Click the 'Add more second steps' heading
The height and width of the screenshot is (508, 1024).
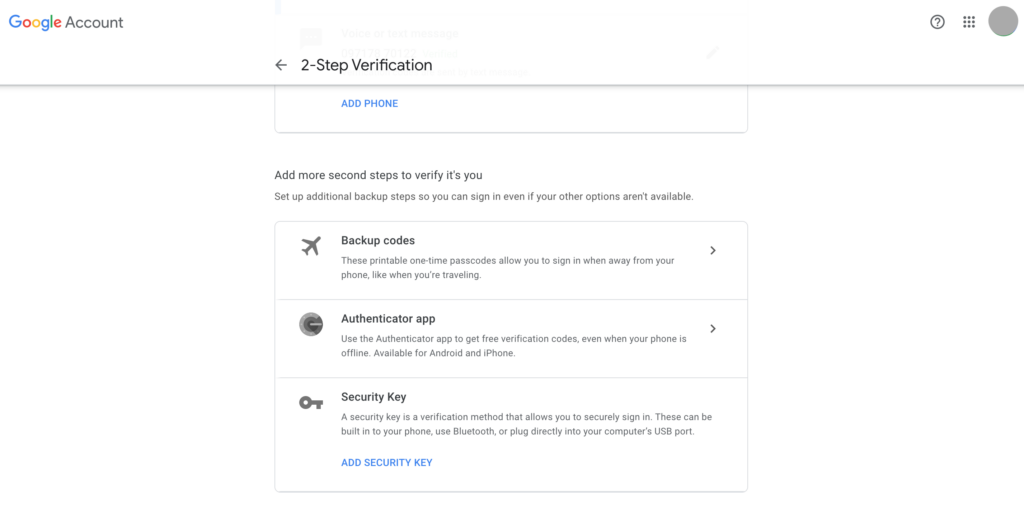click(x=383, y=175)
